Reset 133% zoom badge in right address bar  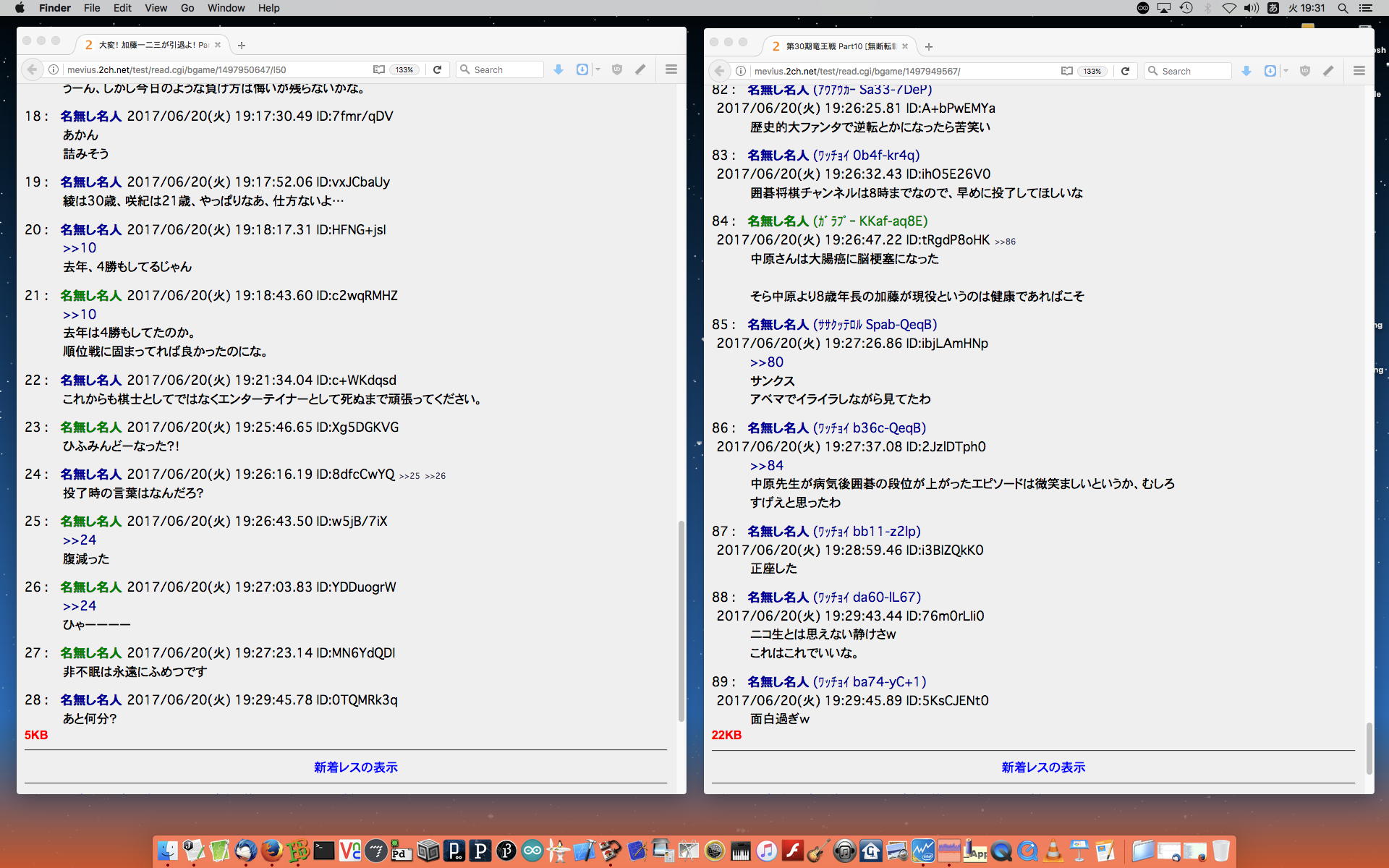pos(1092,71)
